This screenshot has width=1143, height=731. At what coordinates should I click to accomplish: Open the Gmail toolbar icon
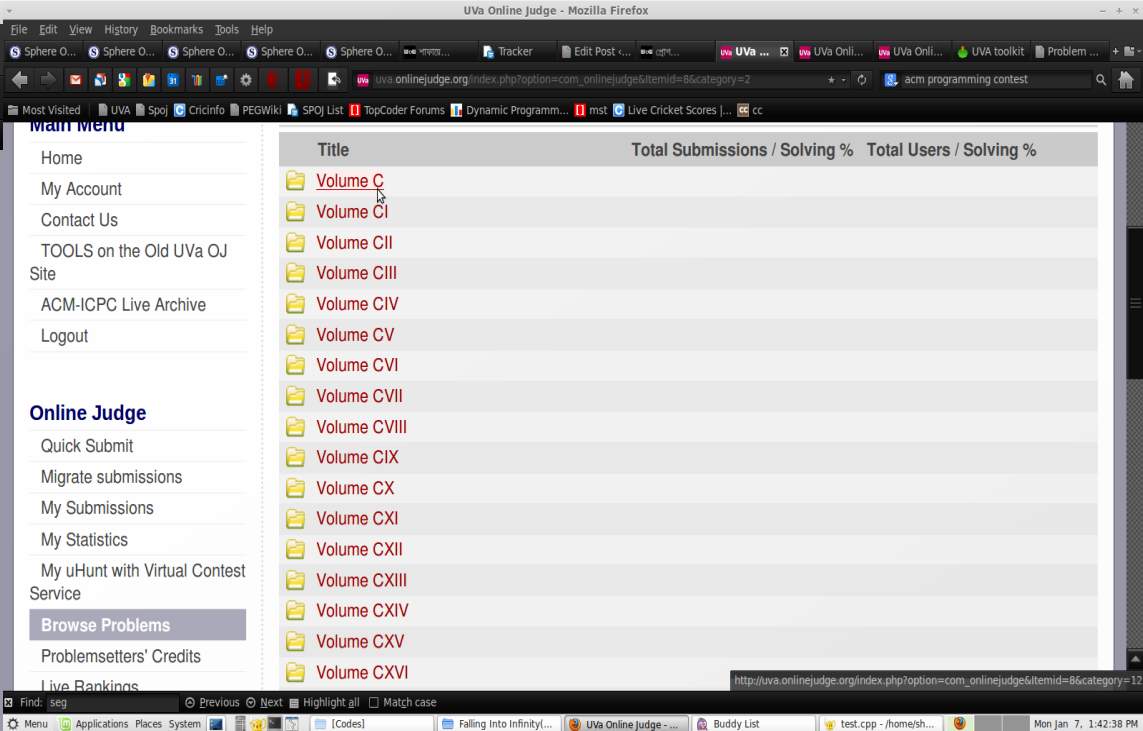tap(76, 80)
